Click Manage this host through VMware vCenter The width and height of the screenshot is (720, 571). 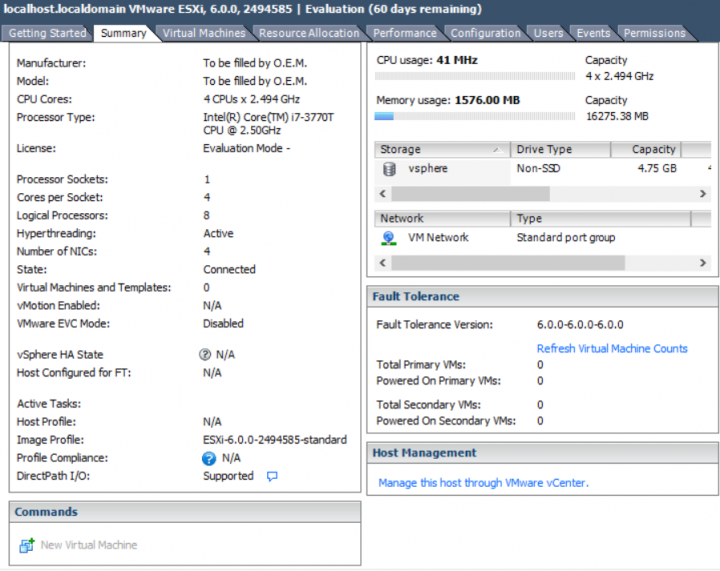tap(483, 483)
